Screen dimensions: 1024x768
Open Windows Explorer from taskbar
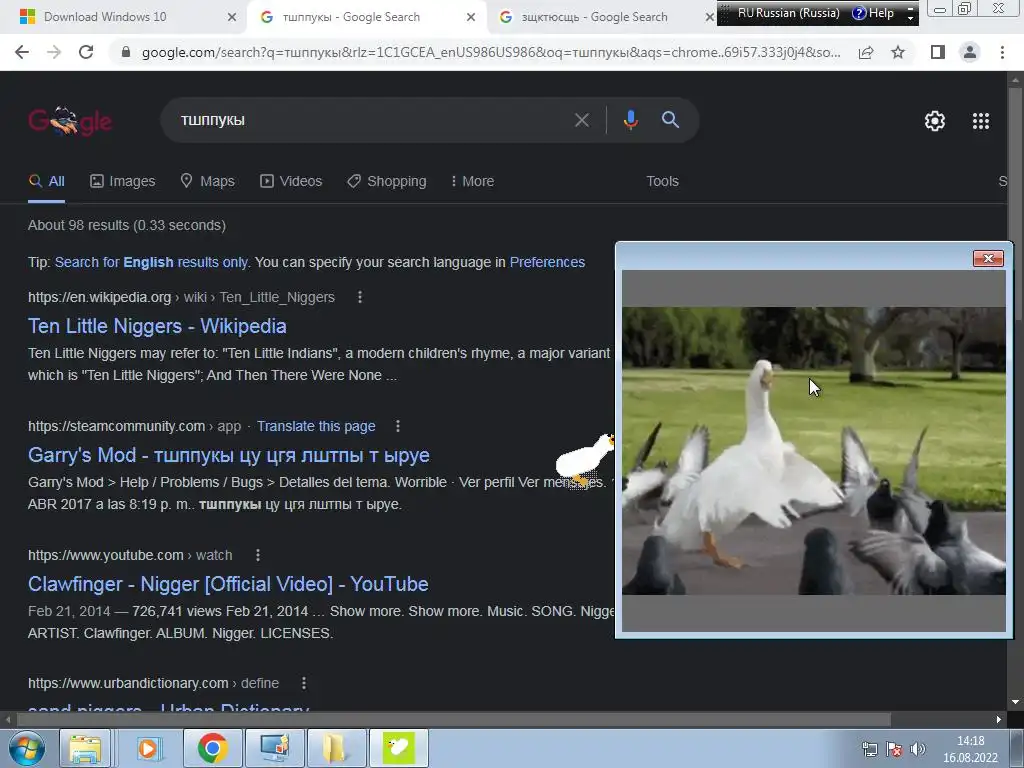(85, 748)
